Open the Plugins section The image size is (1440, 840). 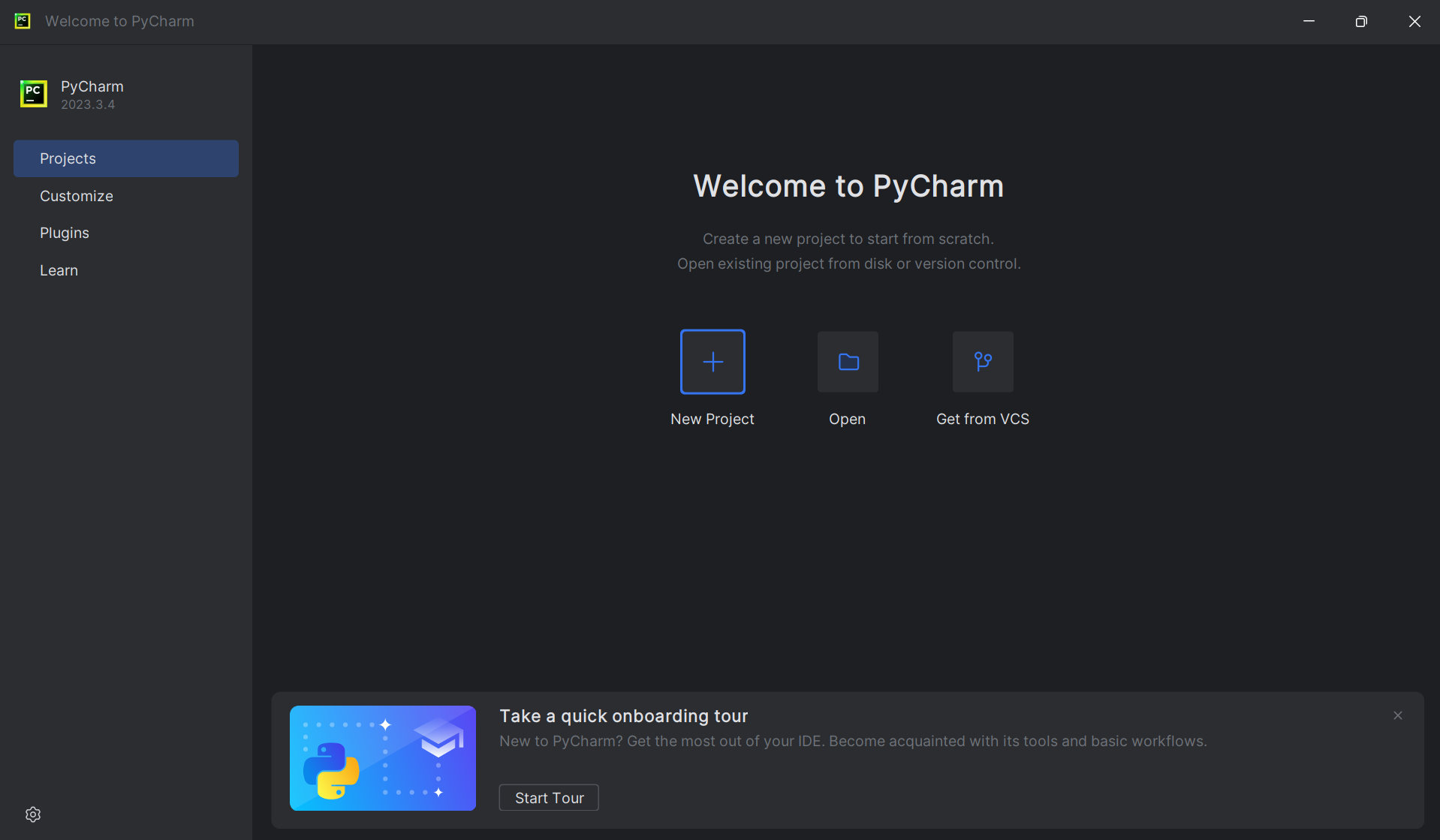(x=65, y=233)
